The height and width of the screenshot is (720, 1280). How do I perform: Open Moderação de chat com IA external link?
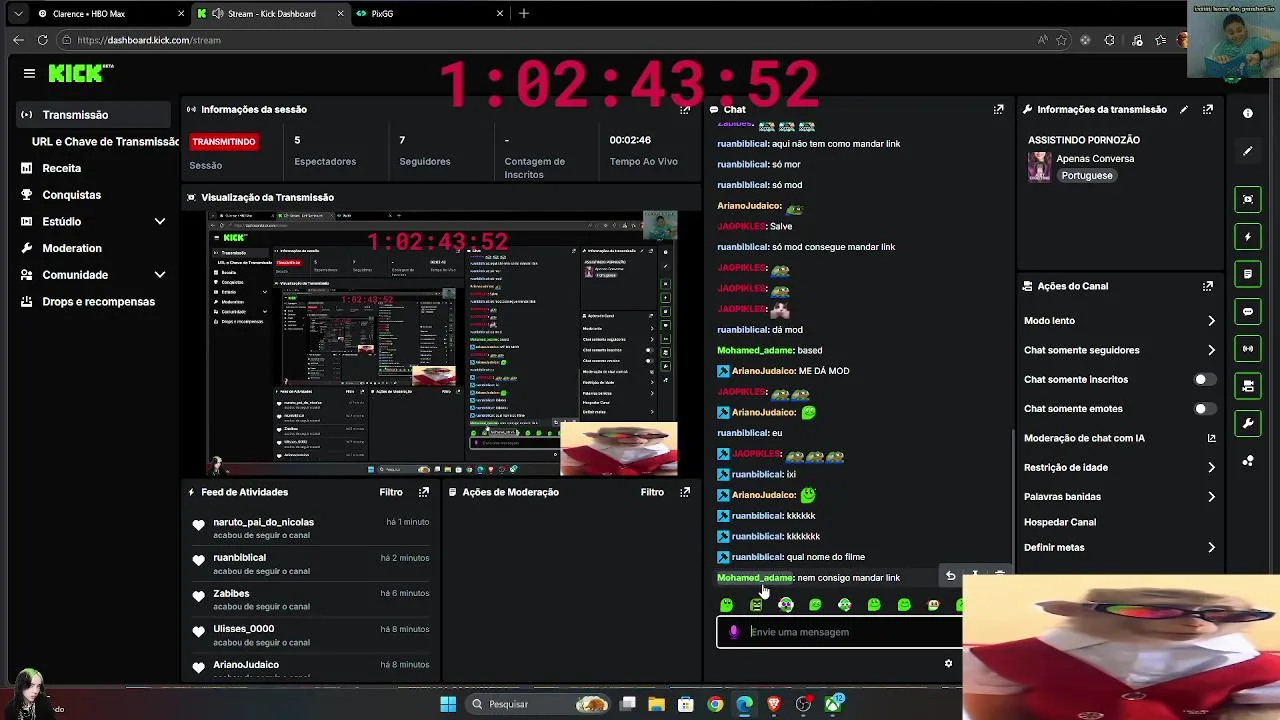pyautogui.click(x=1211, y=438)
